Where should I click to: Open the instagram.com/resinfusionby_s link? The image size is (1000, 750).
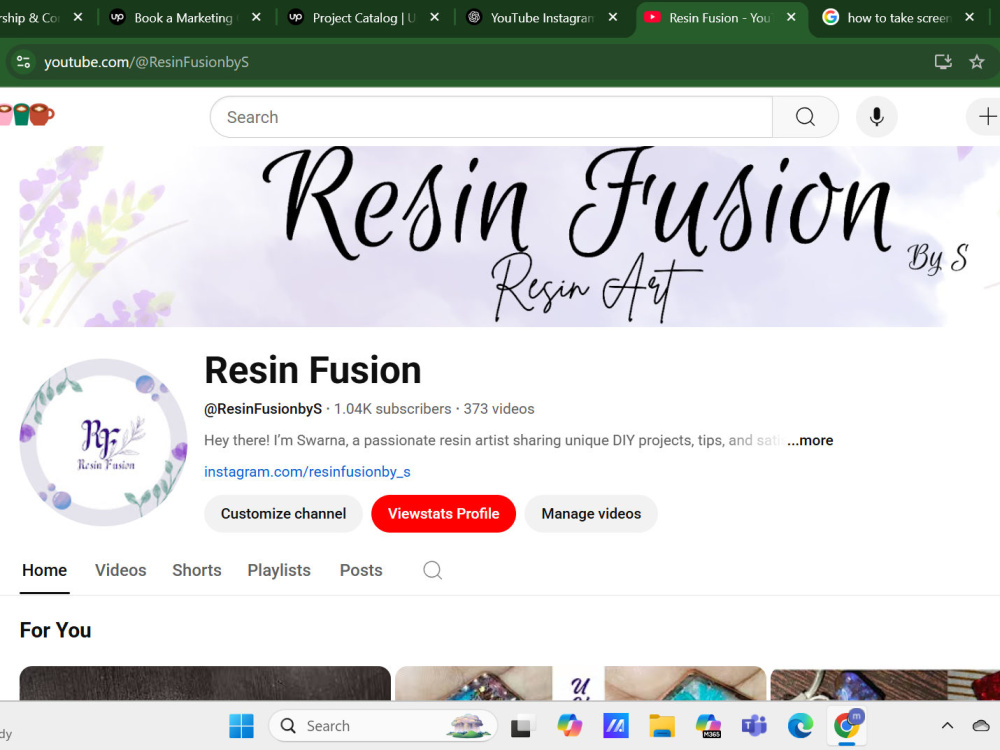[x=307, y=472]
